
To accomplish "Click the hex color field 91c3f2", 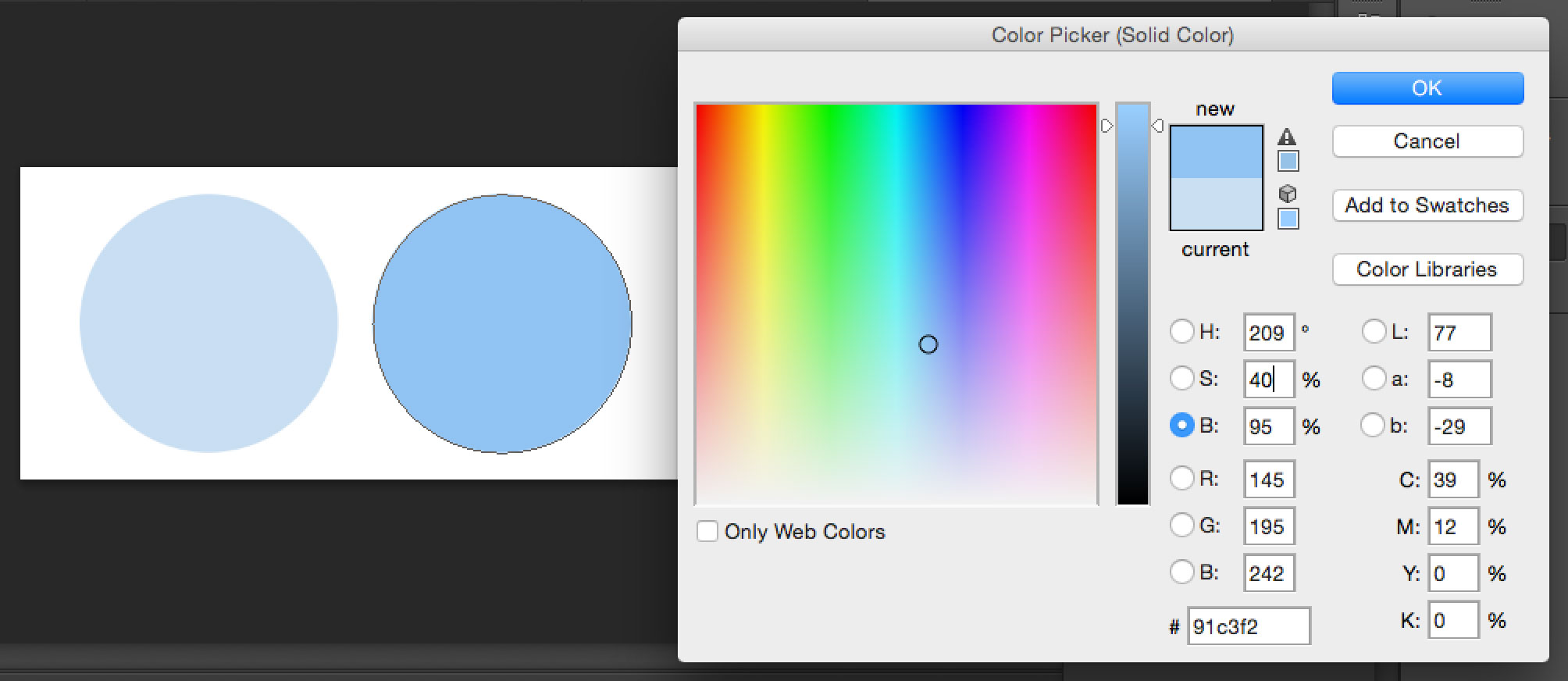I will pyautogui.click(x=1249, y=626).
